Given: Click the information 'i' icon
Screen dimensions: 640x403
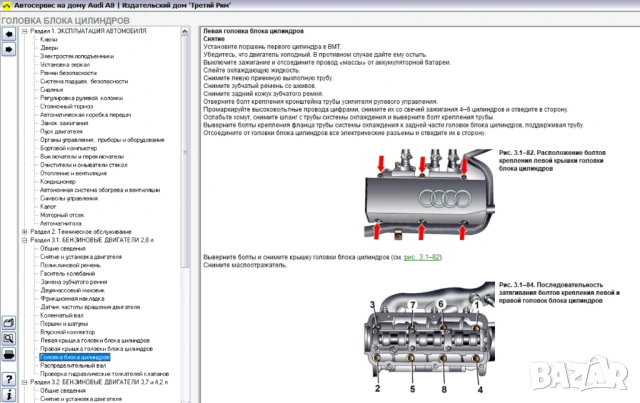Looking at the screenshot, I should click(9, 395).
